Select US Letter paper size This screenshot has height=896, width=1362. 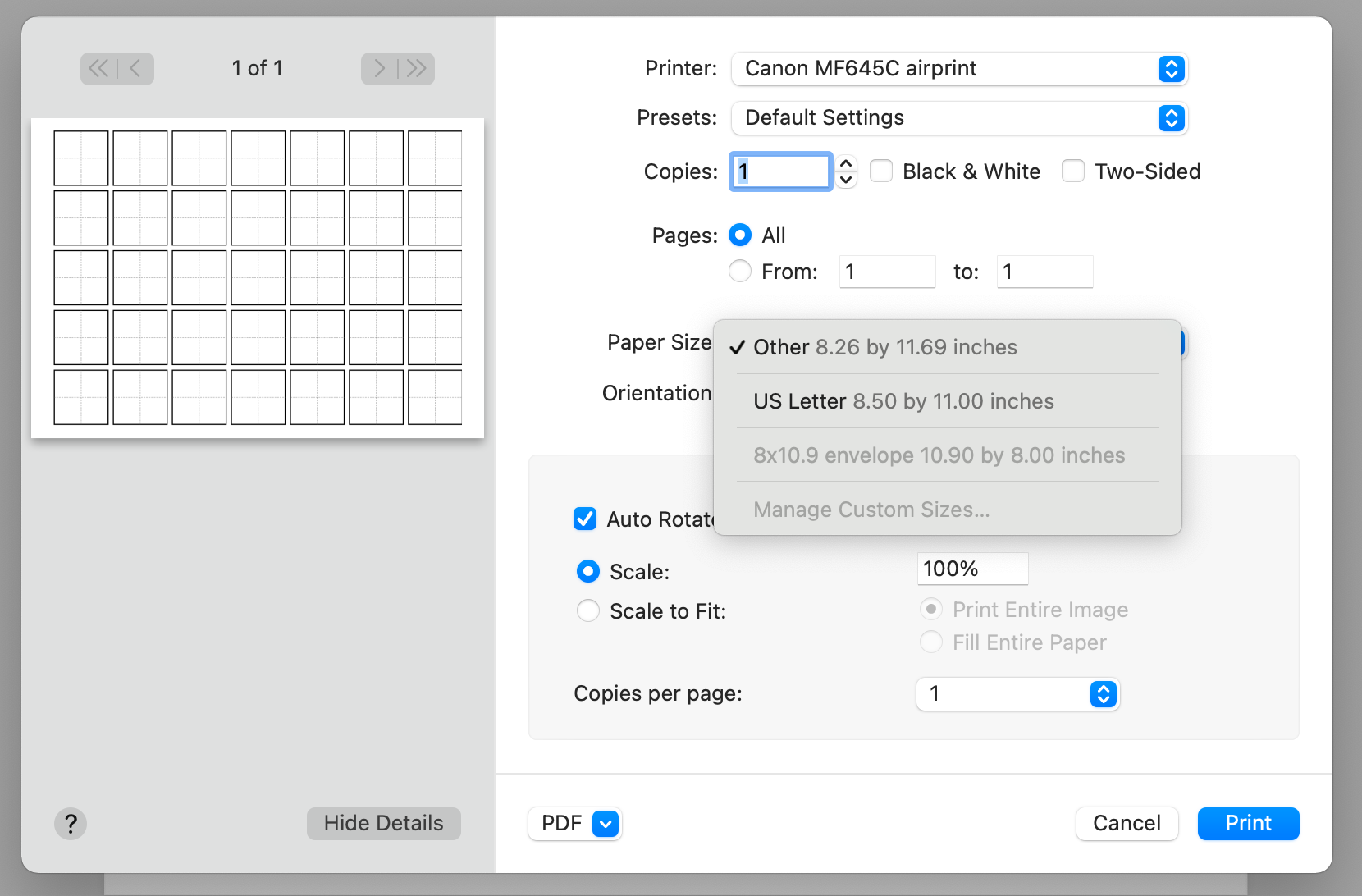(903, 401)
